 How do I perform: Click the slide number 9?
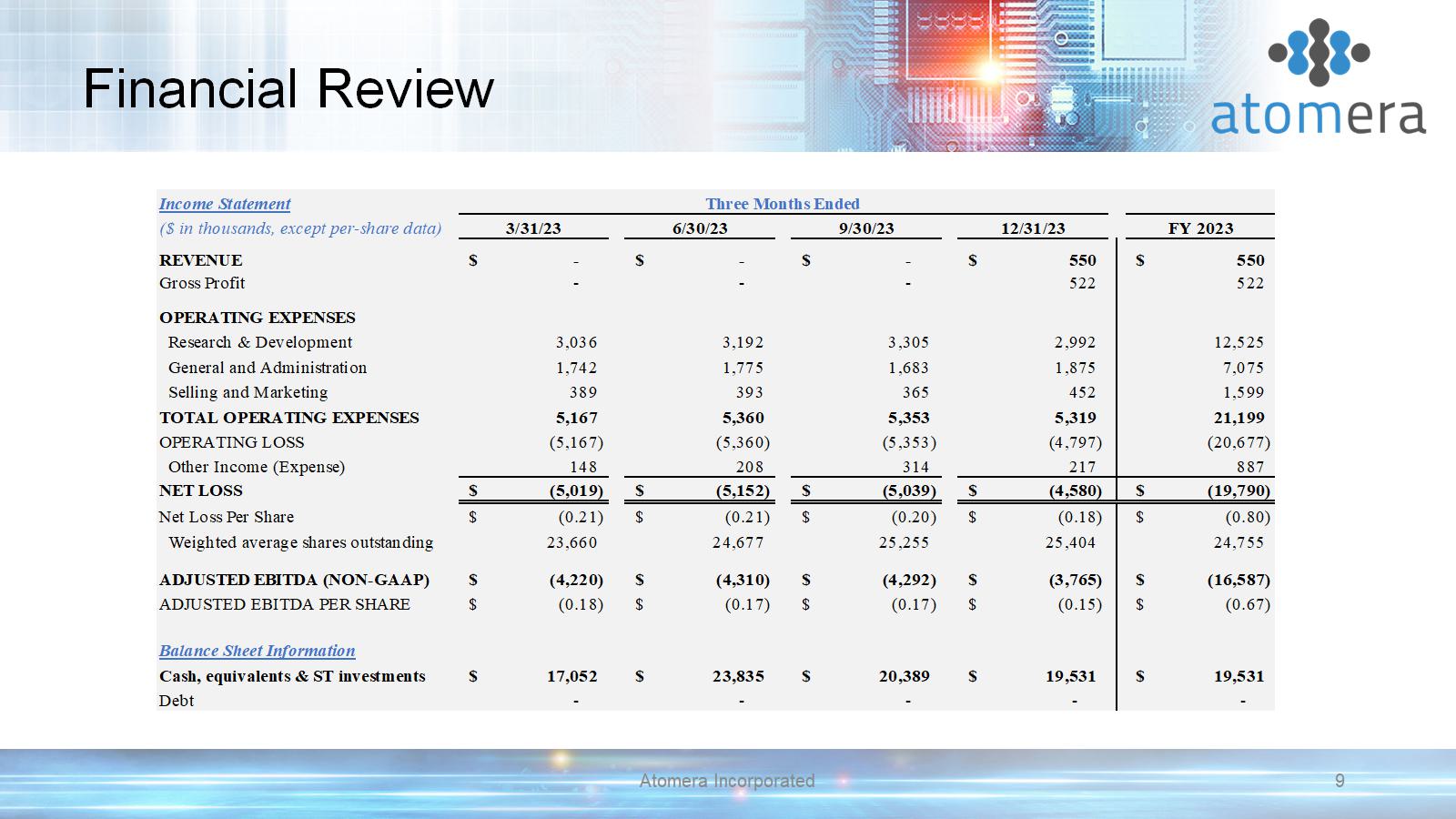(1339, 781)
